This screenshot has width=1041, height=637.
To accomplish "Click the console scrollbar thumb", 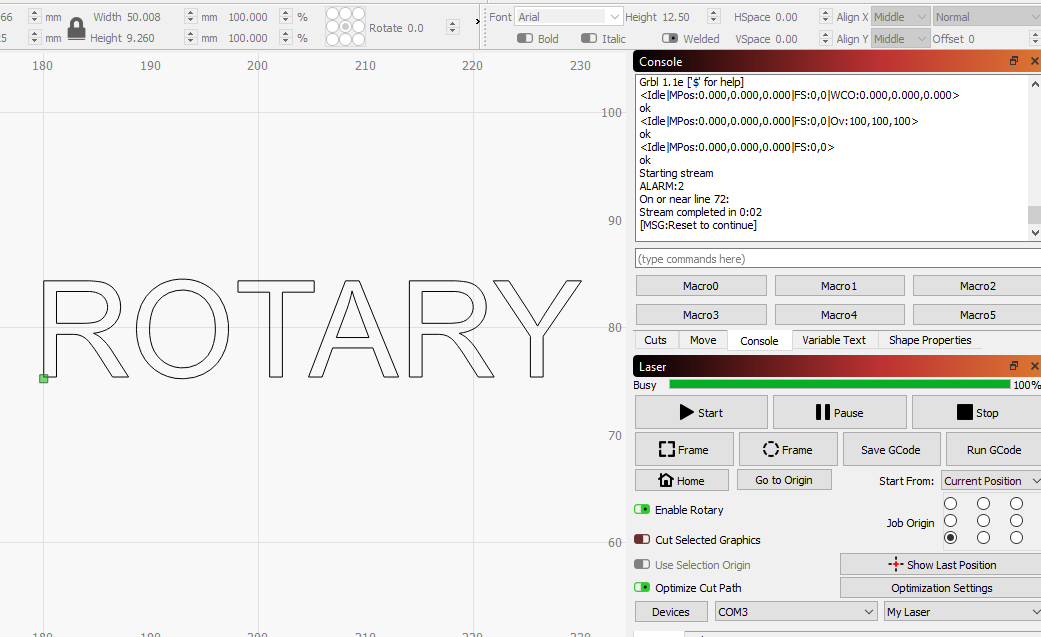I will coord(1034,215).
